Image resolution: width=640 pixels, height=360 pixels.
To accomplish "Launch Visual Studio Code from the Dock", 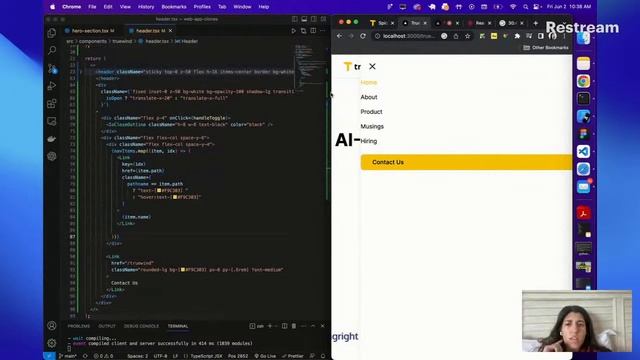I will point(583,151).
